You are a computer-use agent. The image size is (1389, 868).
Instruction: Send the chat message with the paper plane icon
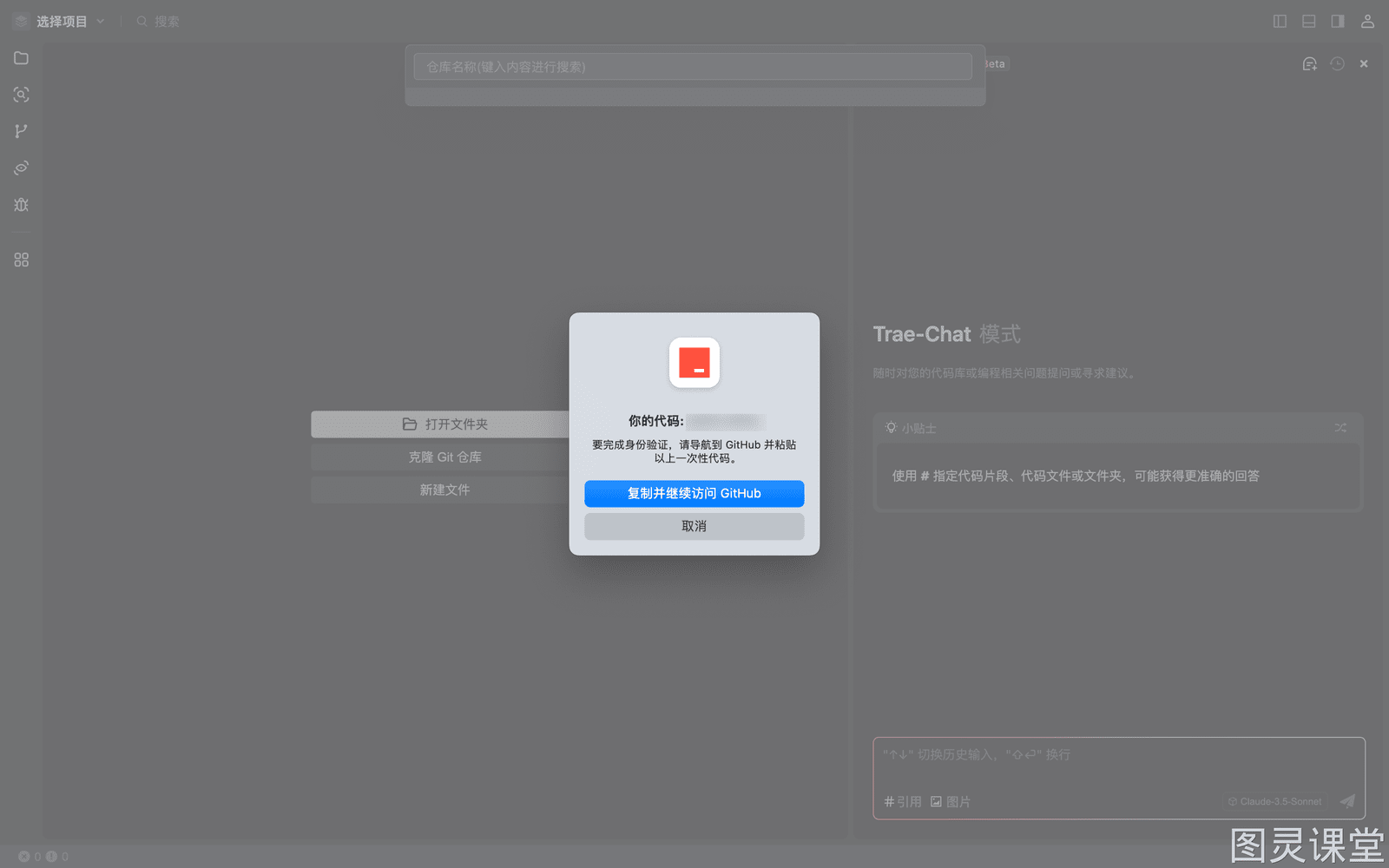click(1347, 801)
